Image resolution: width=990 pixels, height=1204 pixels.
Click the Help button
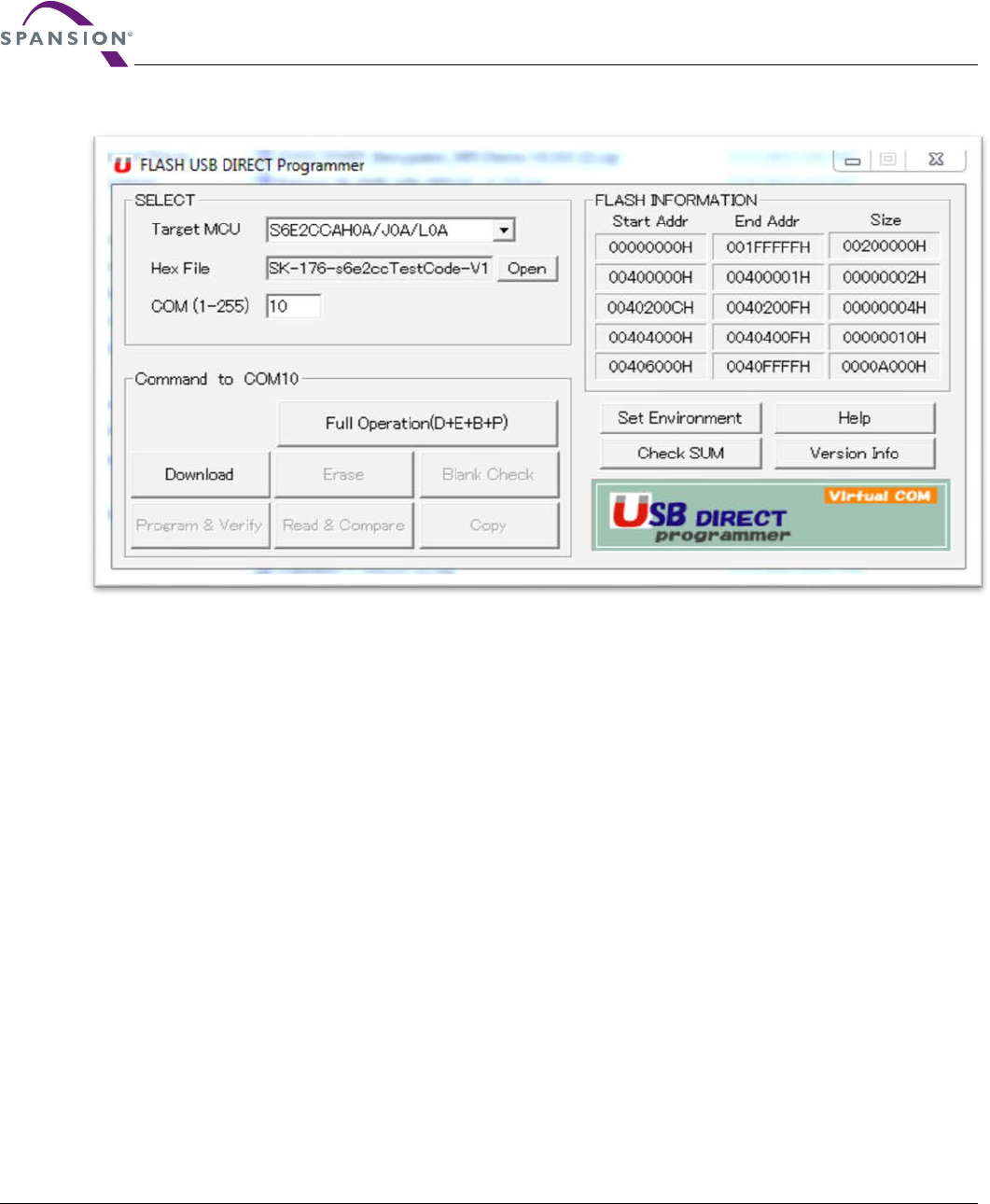click(855, 418)
